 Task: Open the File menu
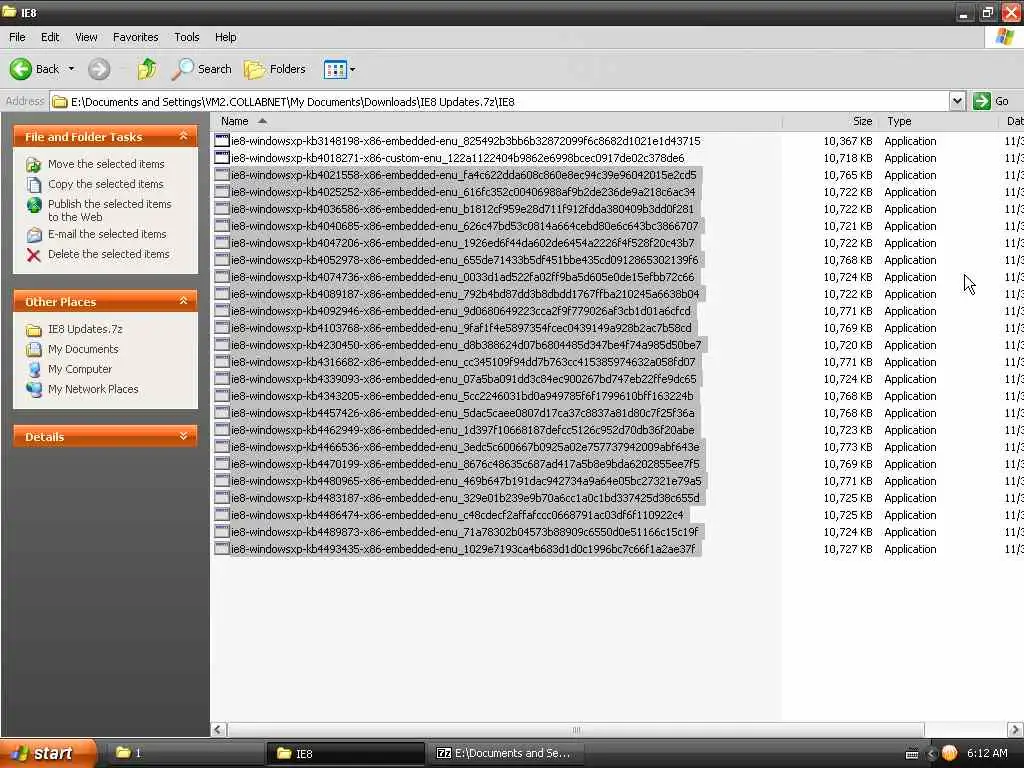point(17,37)
